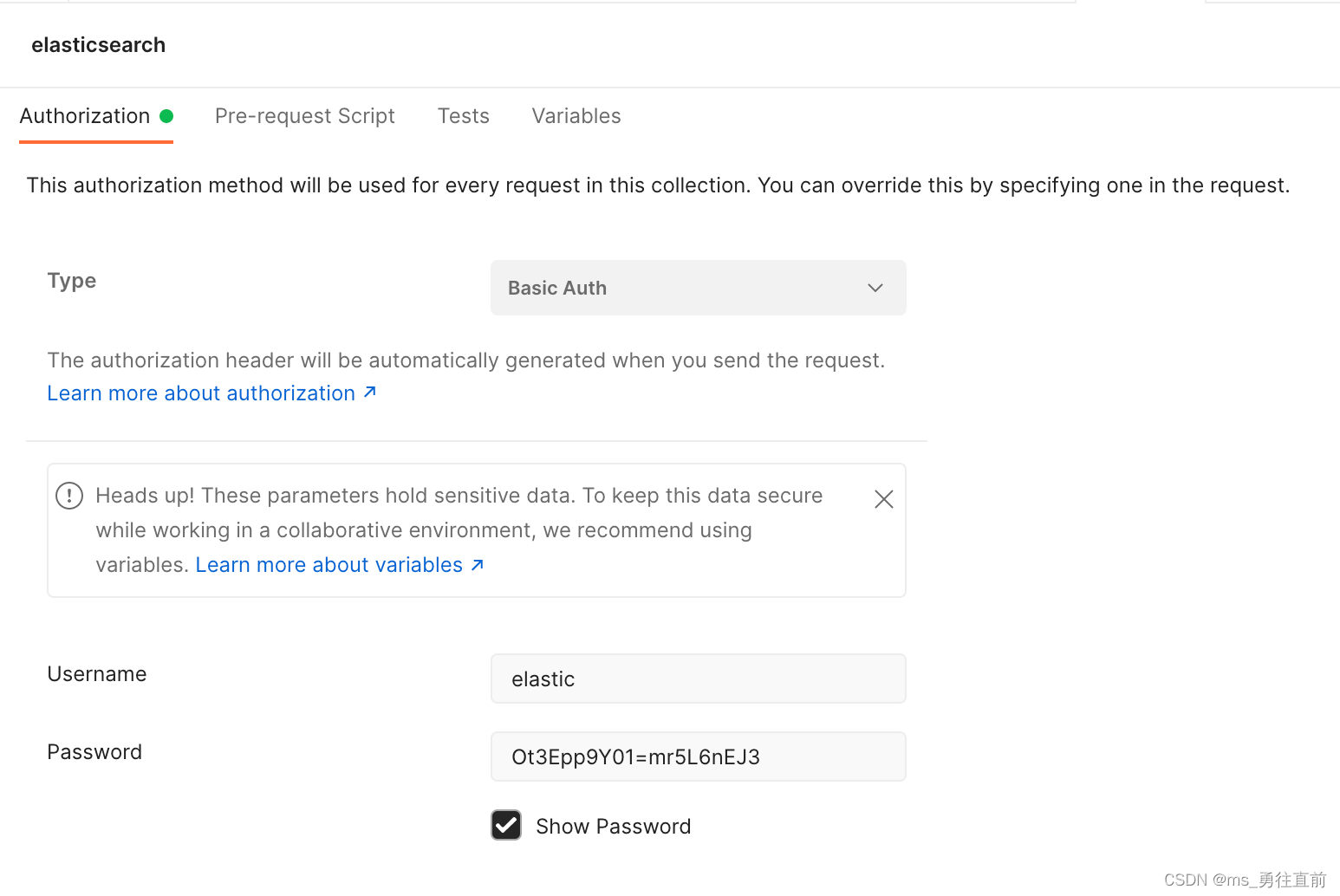Image resolution: width=1340 pixels, height=896 pixels.
Task: Click the elasticsearch collection title
Action: pyautogui.click(x=99, y=45)
